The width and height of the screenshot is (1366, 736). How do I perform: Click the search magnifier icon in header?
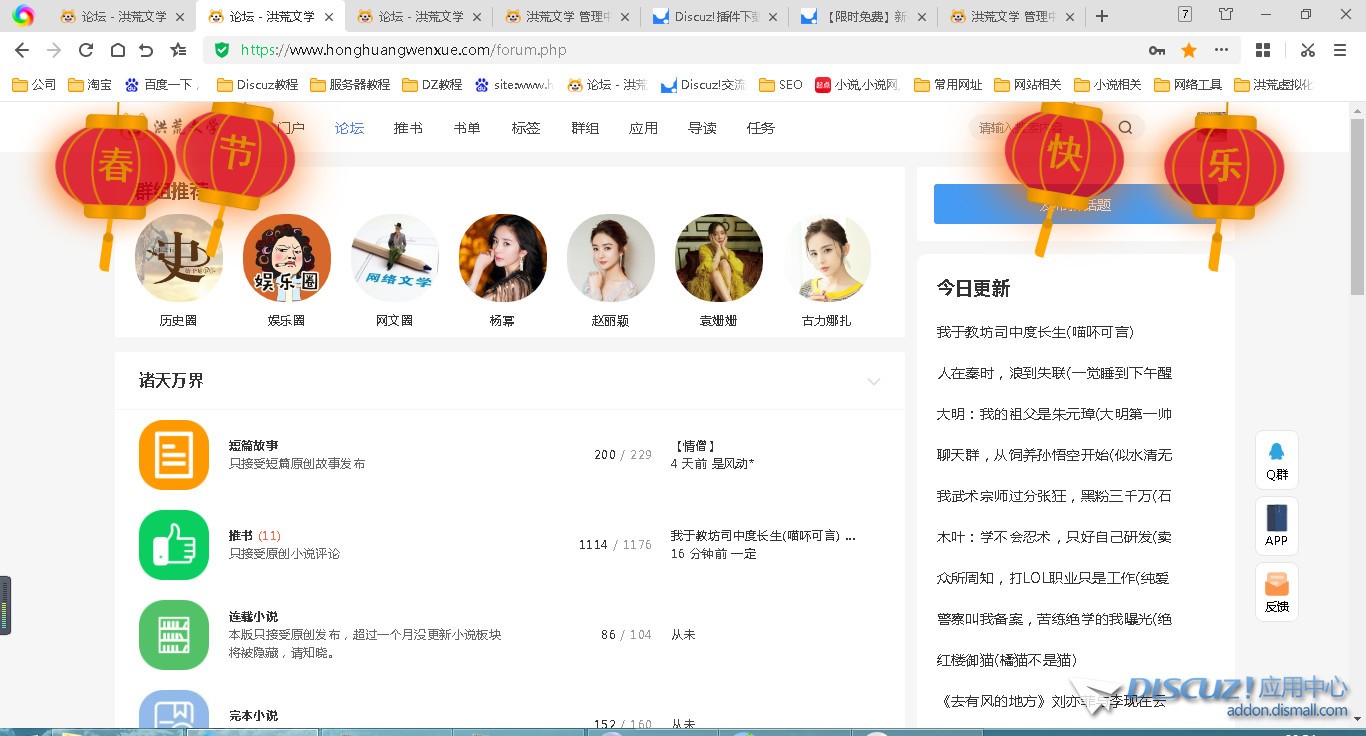[x=1125, y=128]
